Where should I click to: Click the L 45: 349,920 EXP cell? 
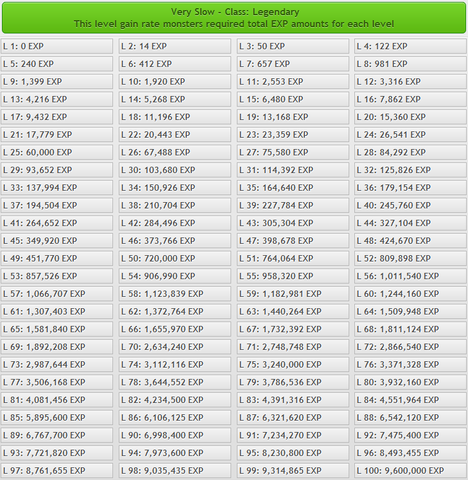pos(57,241)
